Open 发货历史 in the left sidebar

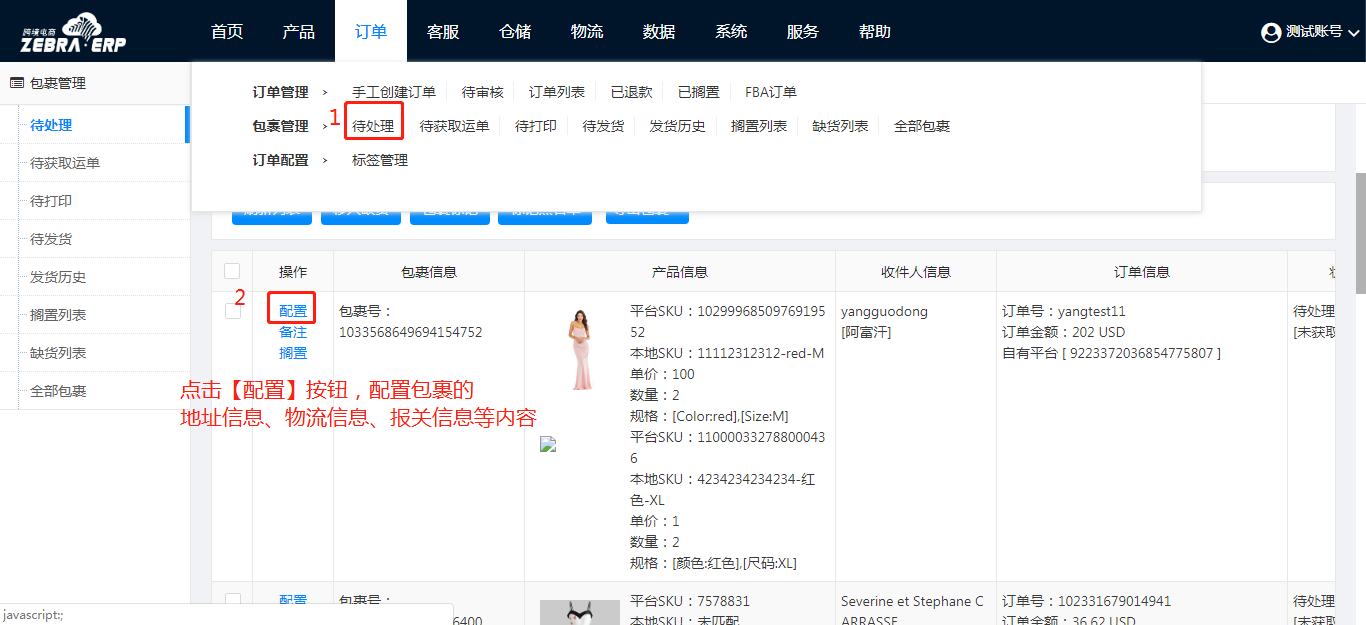click(58, 277)
